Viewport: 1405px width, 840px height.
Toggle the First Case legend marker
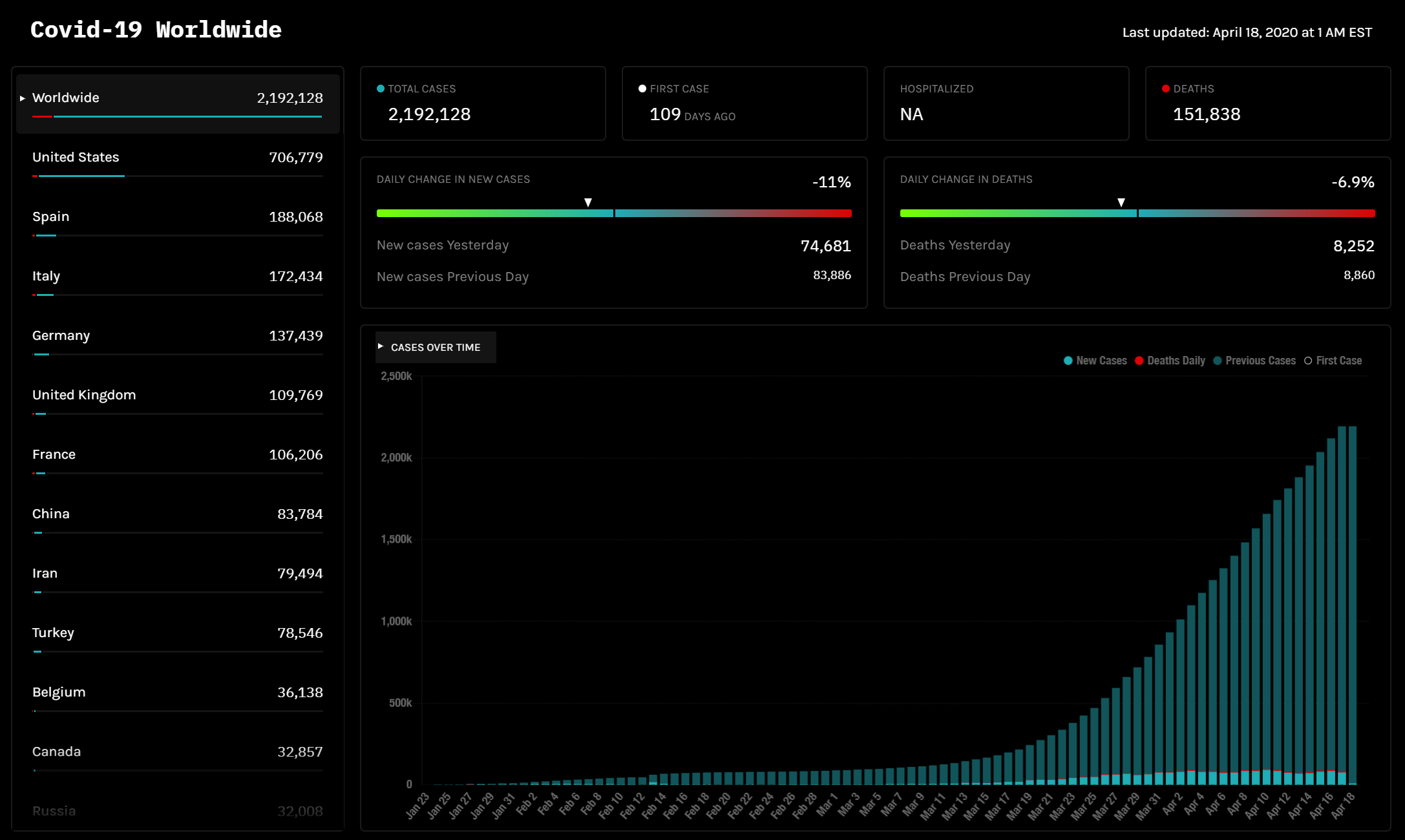[1333, 361]
